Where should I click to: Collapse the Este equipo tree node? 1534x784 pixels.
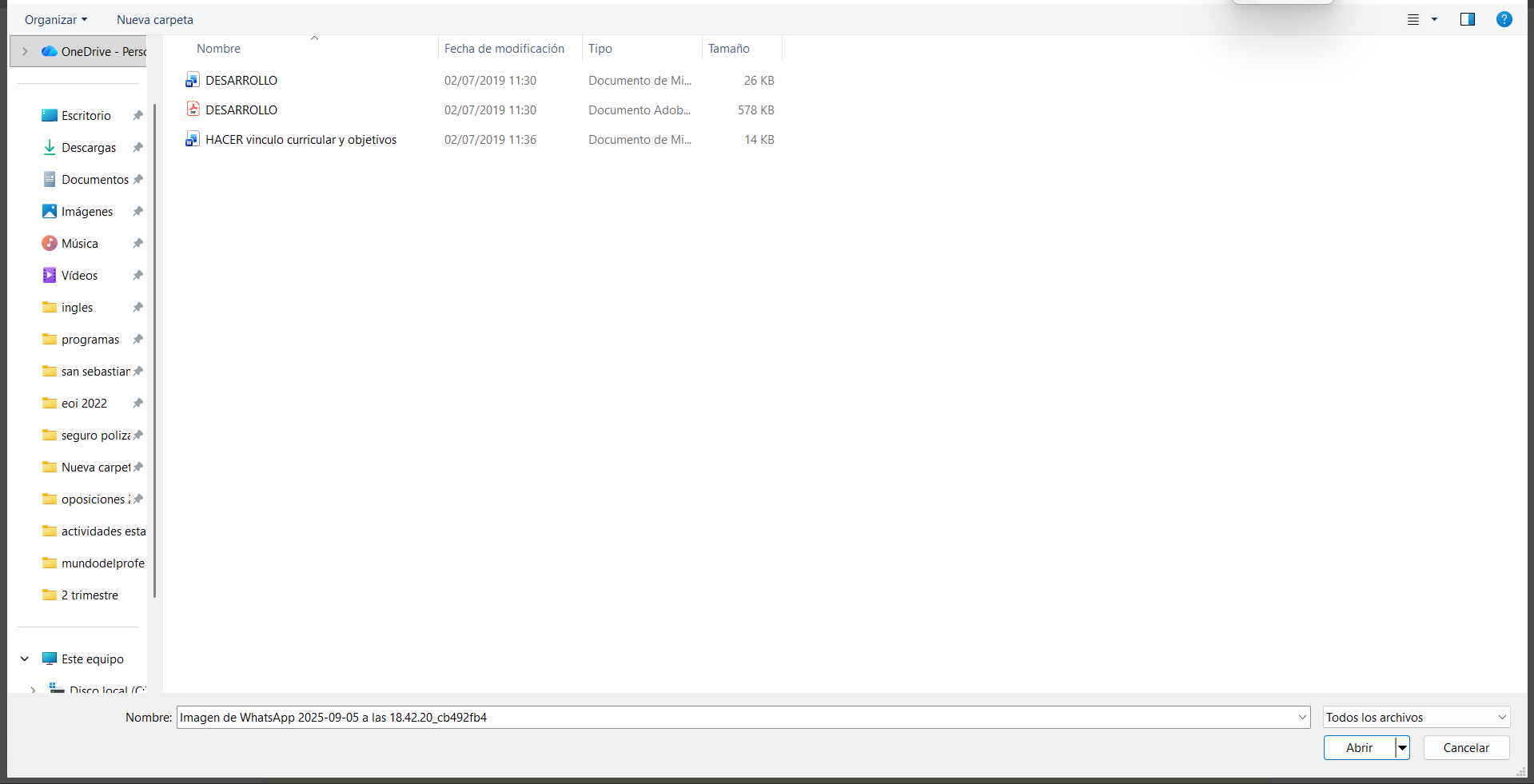pos(25,659)
